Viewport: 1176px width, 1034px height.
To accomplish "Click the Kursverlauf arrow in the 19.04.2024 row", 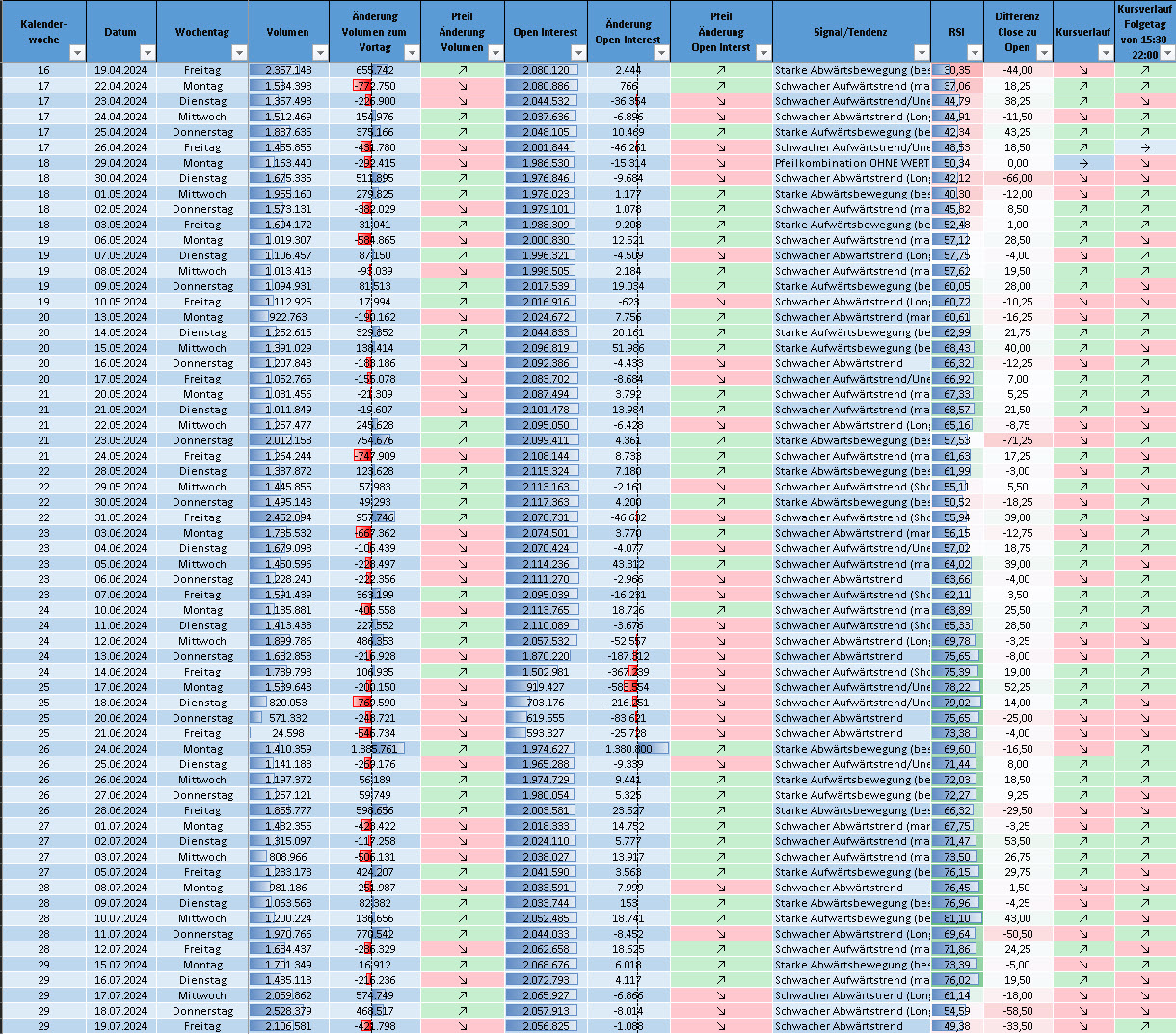I will [1083, 70].
